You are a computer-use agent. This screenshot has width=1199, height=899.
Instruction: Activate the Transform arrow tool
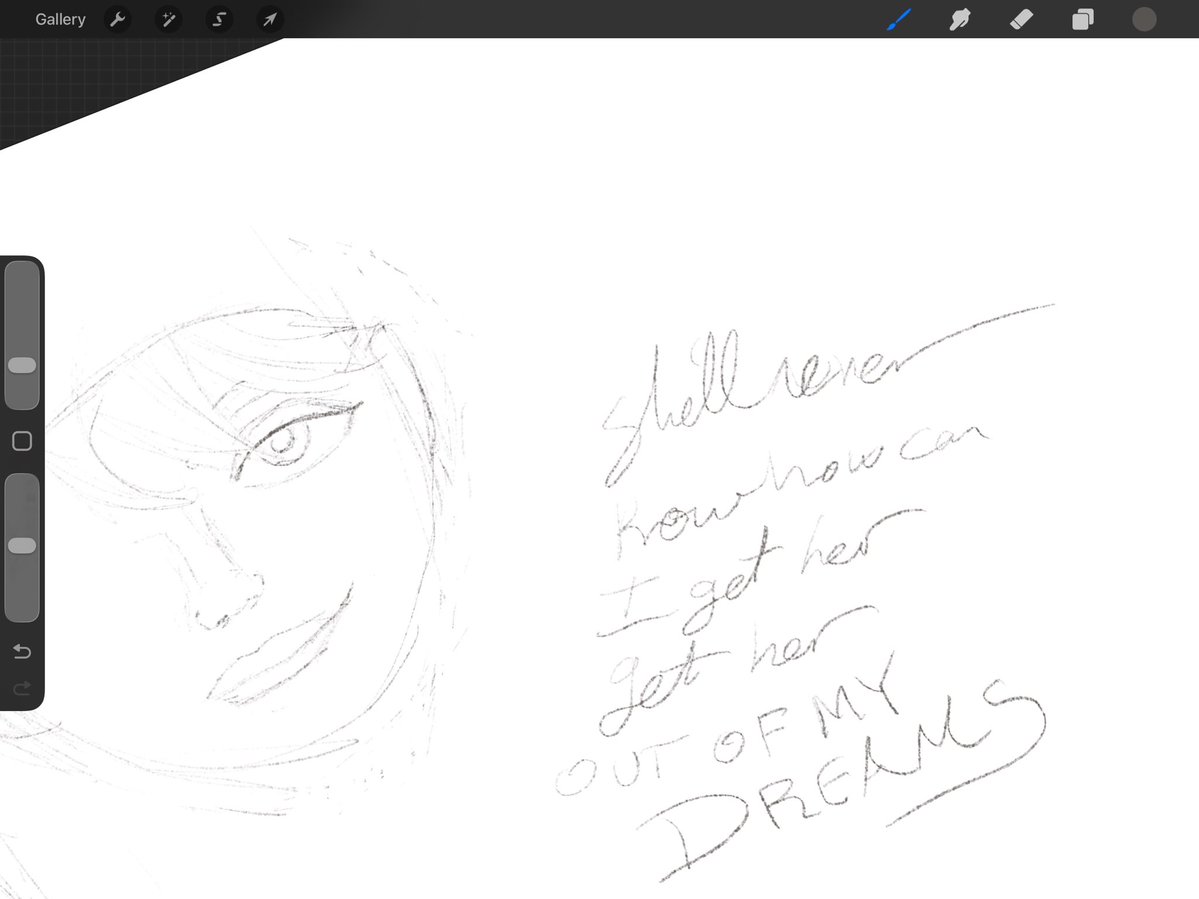pos(270,19)
